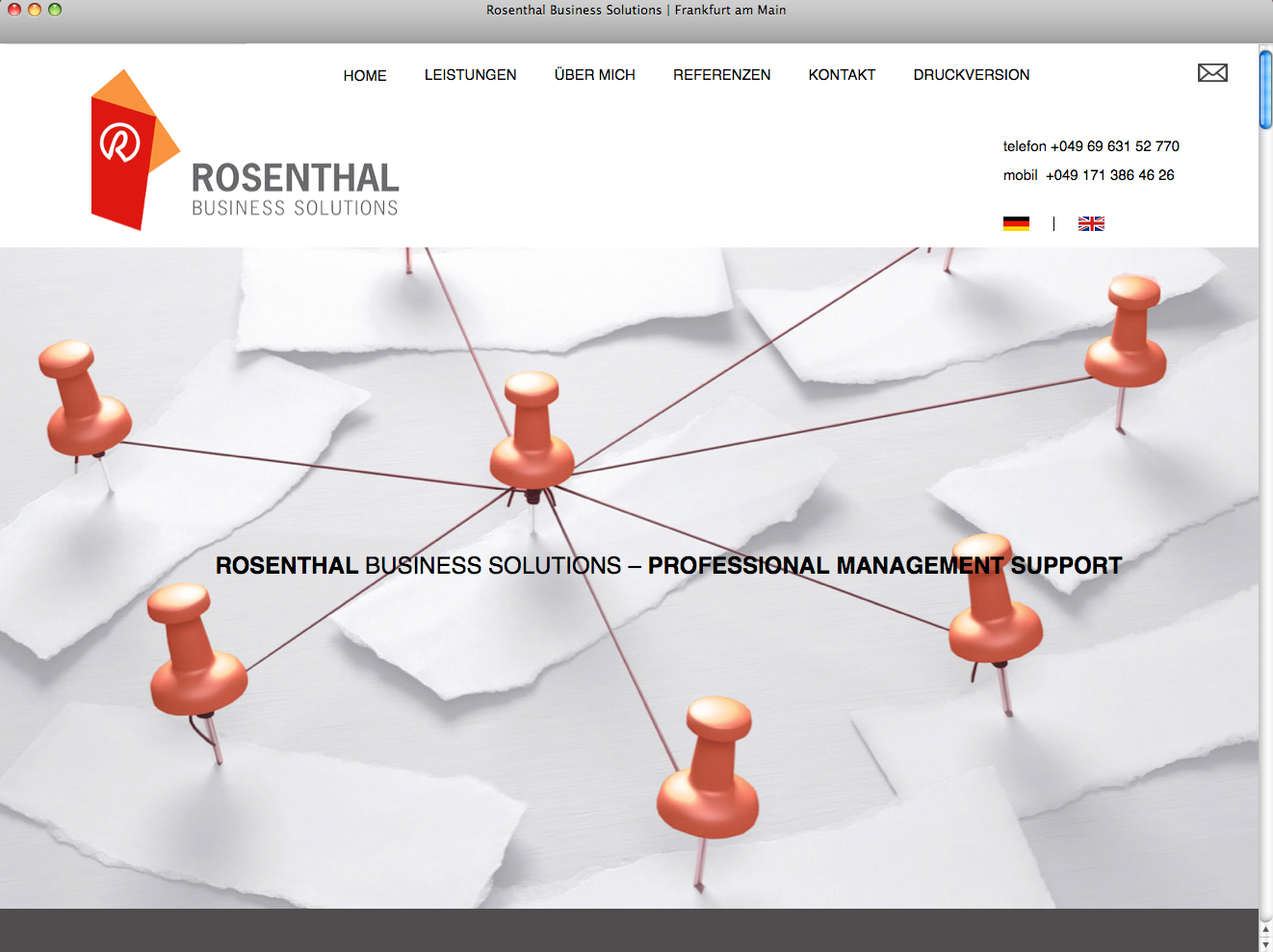Switch site language to German flag
The height and width of the screenshot is (952, 1273).
point(1016,223)
